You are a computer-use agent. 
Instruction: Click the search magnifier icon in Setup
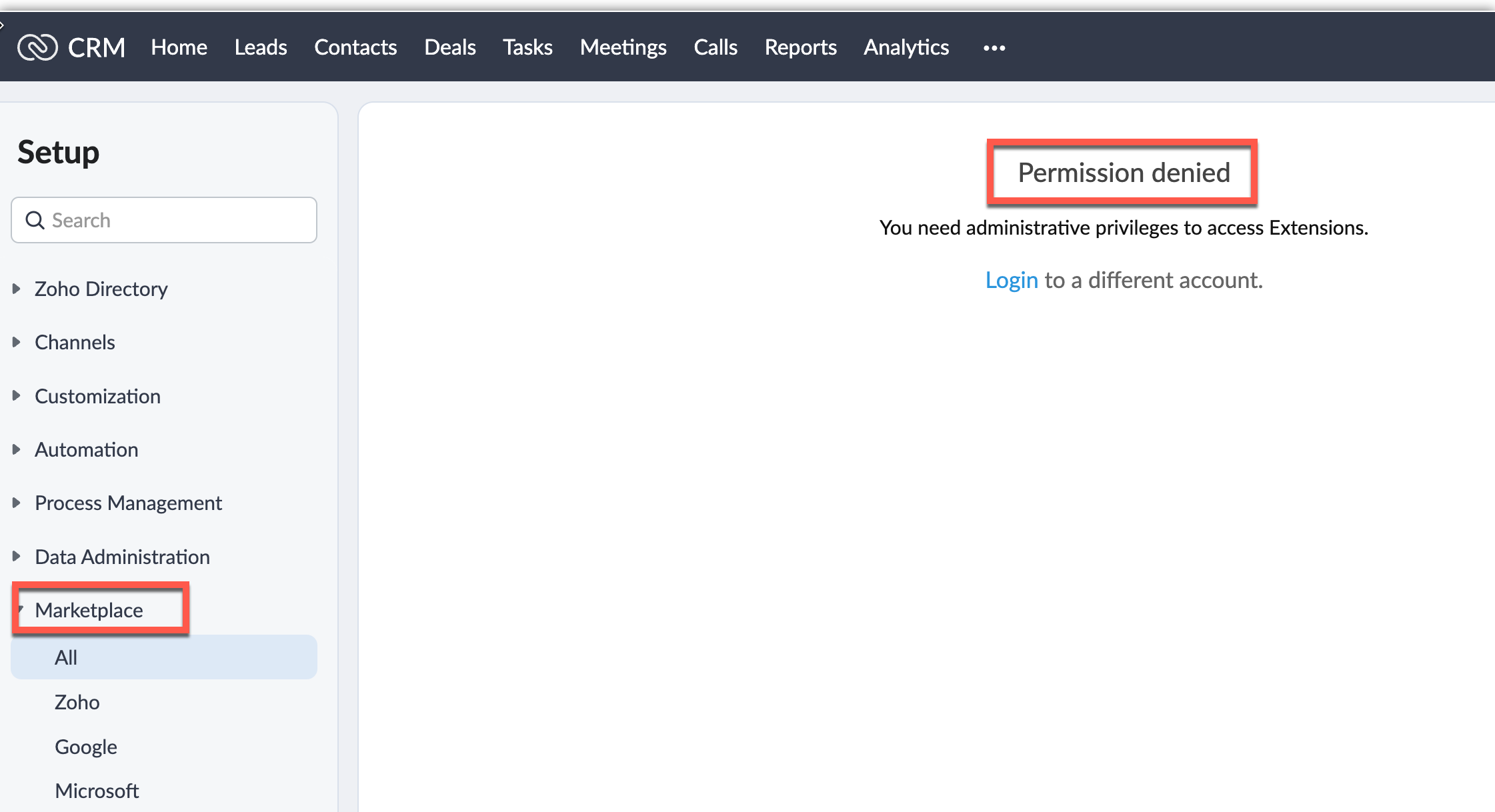pyautogui.click(x=35, y=220)
